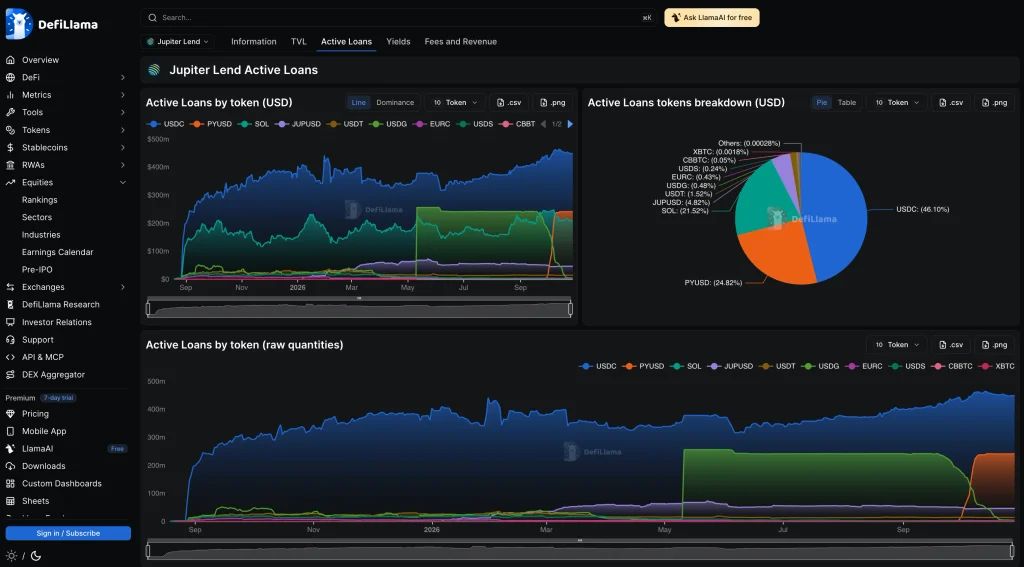Open Stablecoins dollar icon in sidebar
Screen dimensions: 1024x567
pyautogui.click(x=10, y=148)
